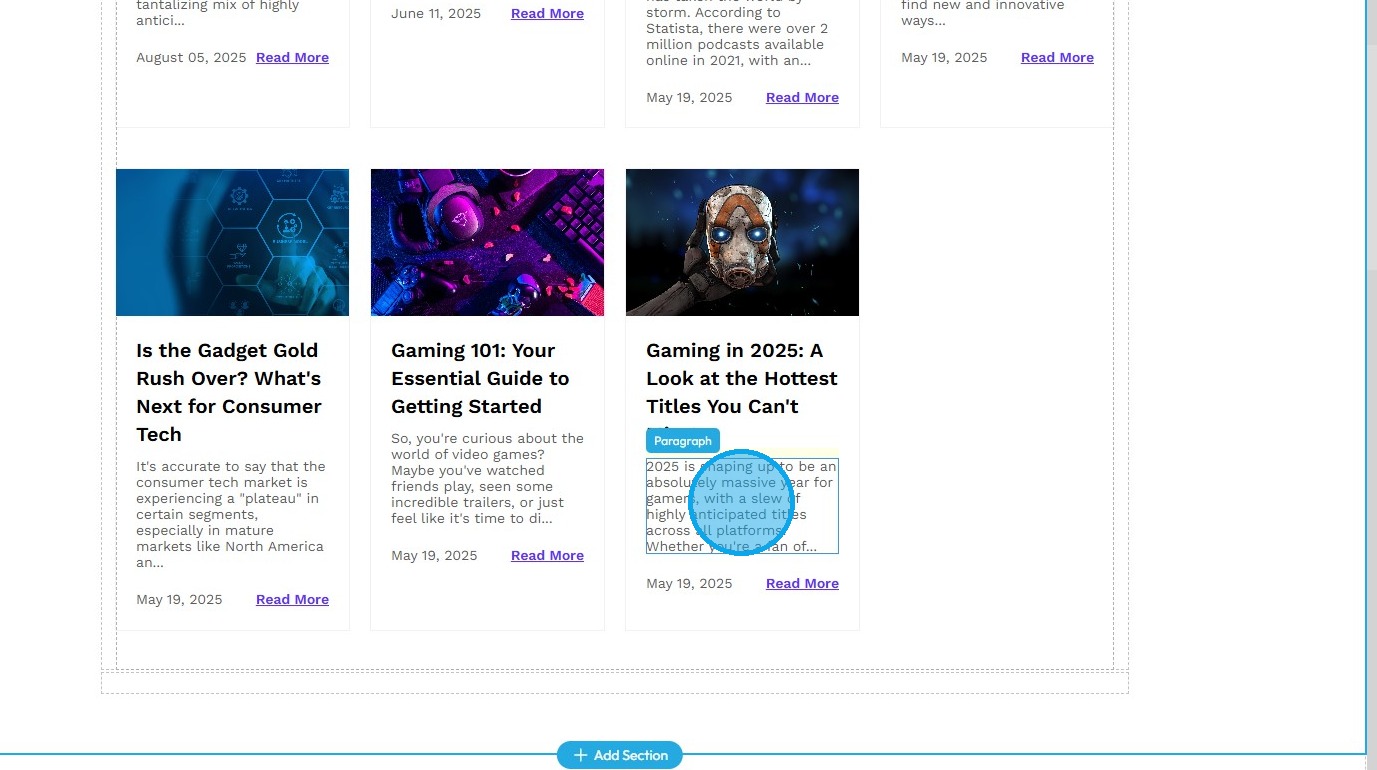Viewport: 1377px width, 770px height.
Task: Click the text 'tantalizing mix of highly antici...'
Action: click(218, 13)
